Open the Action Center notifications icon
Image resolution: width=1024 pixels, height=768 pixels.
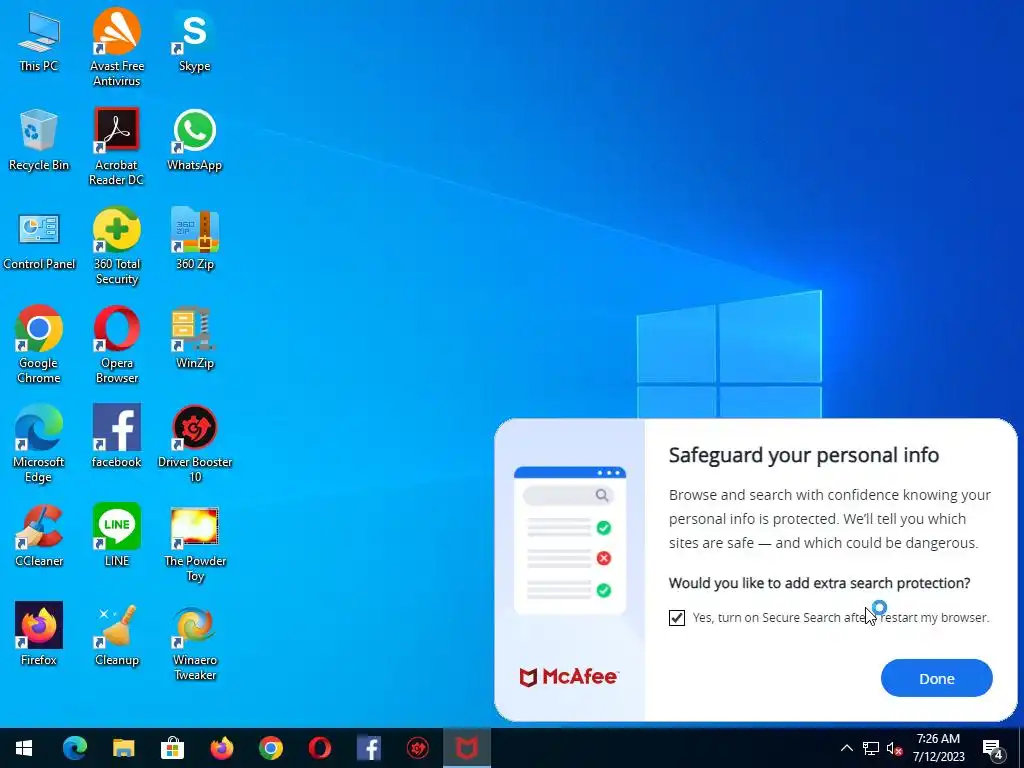[x=993, y=748]
